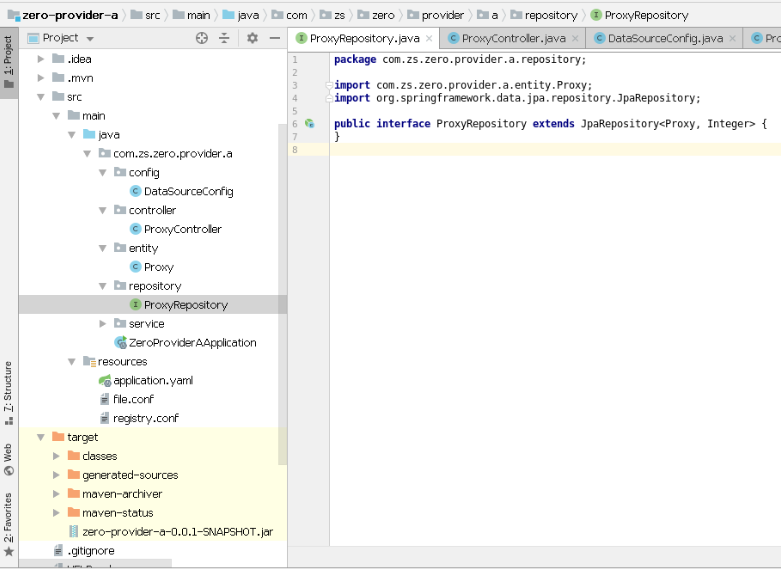
Task: Switch to the ProxyController.java tab
Action: (513, 38)
